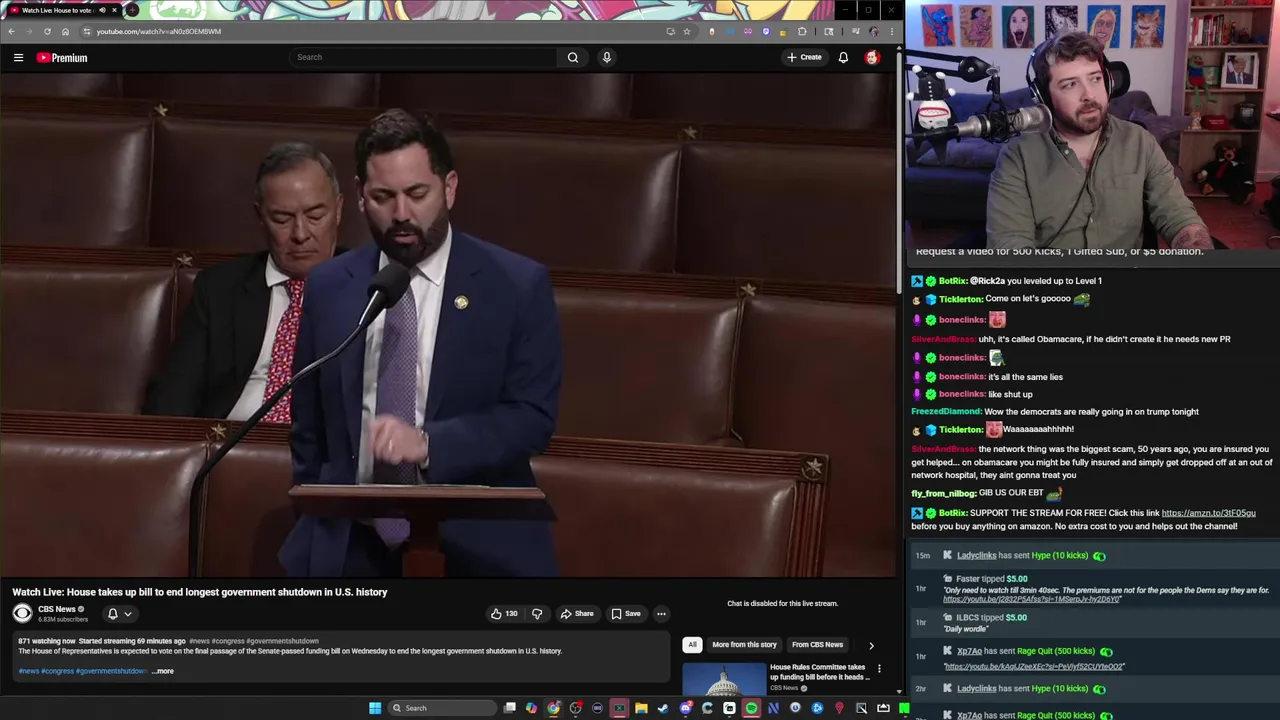The image size is (1280, 720).
Task: Open the YouTube guide hamburger menu
Action: 18,57
